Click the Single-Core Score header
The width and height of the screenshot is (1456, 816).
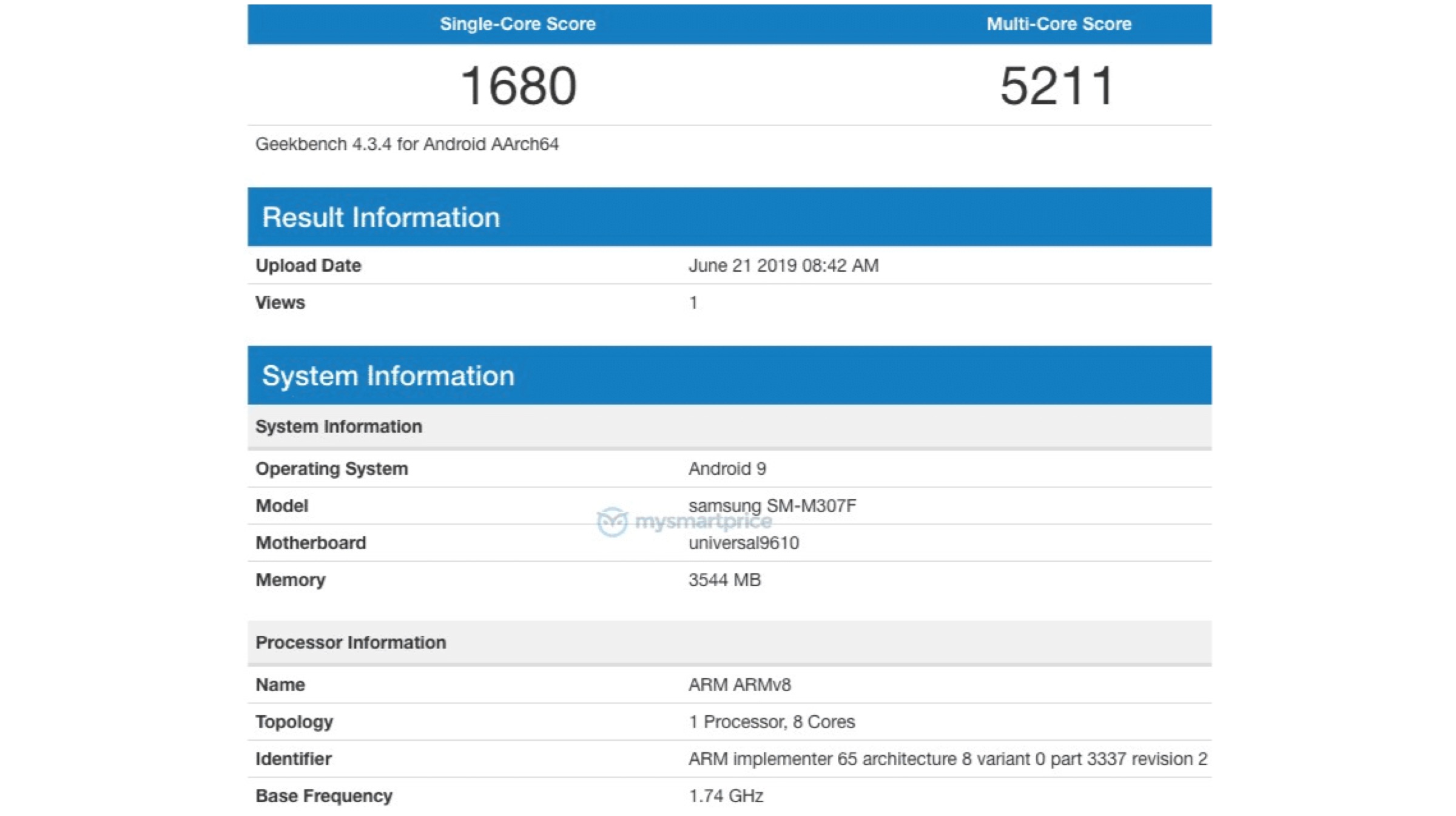pyautogui.click(x=517, y=24)
